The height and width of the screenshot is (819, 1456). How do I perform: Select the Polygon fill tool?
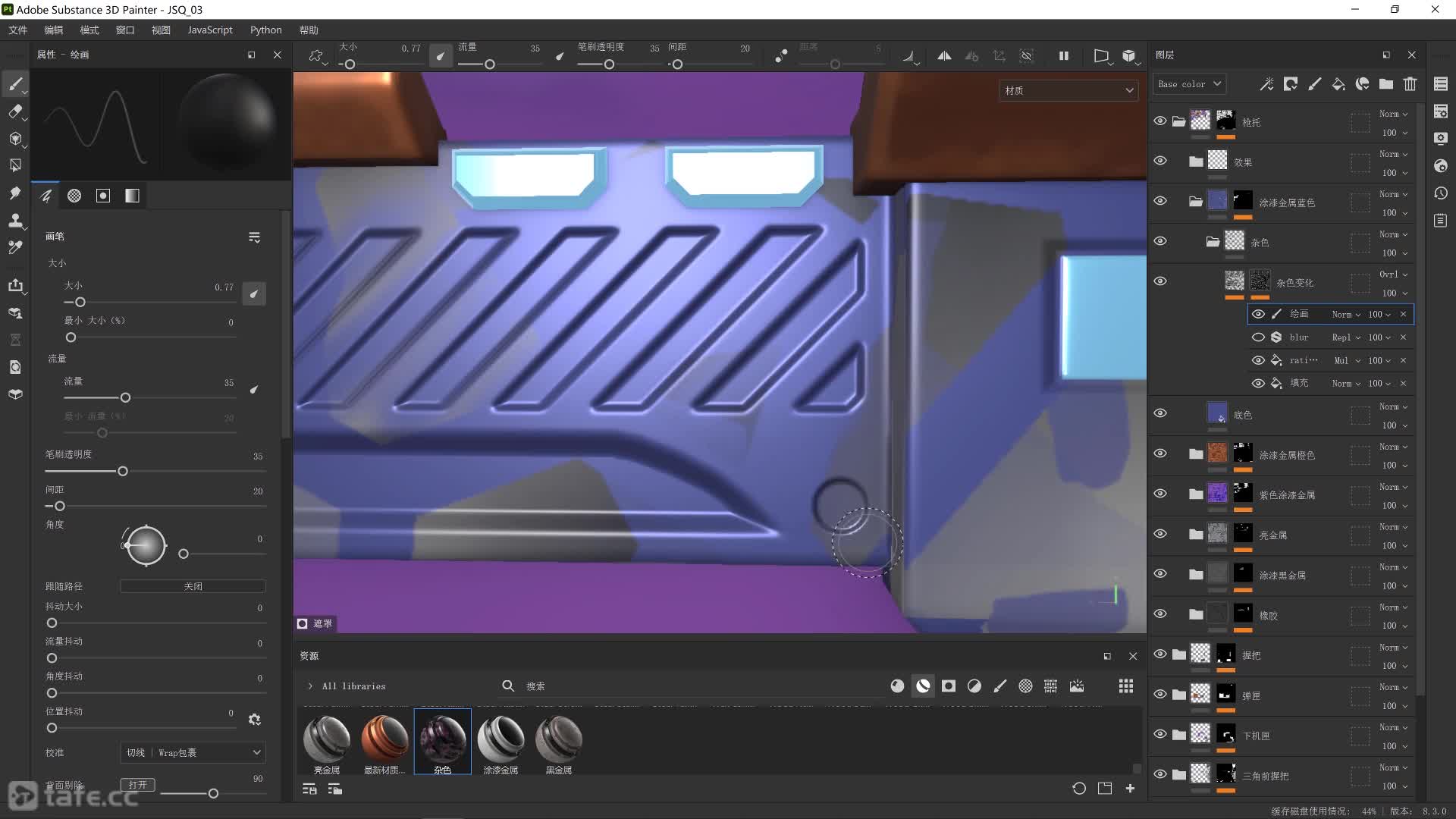[15, 165]
